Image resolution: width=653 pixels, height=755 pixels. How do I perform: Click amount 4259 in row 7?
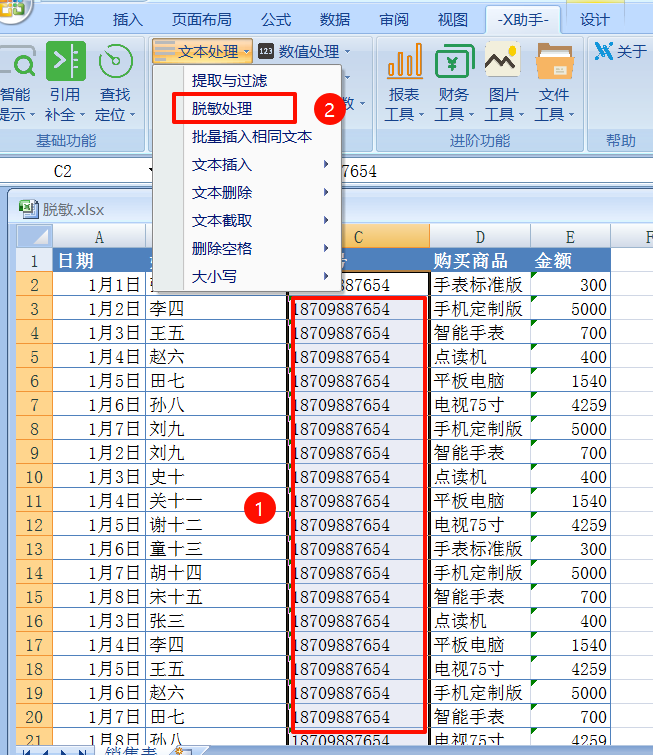click(570, 405)
